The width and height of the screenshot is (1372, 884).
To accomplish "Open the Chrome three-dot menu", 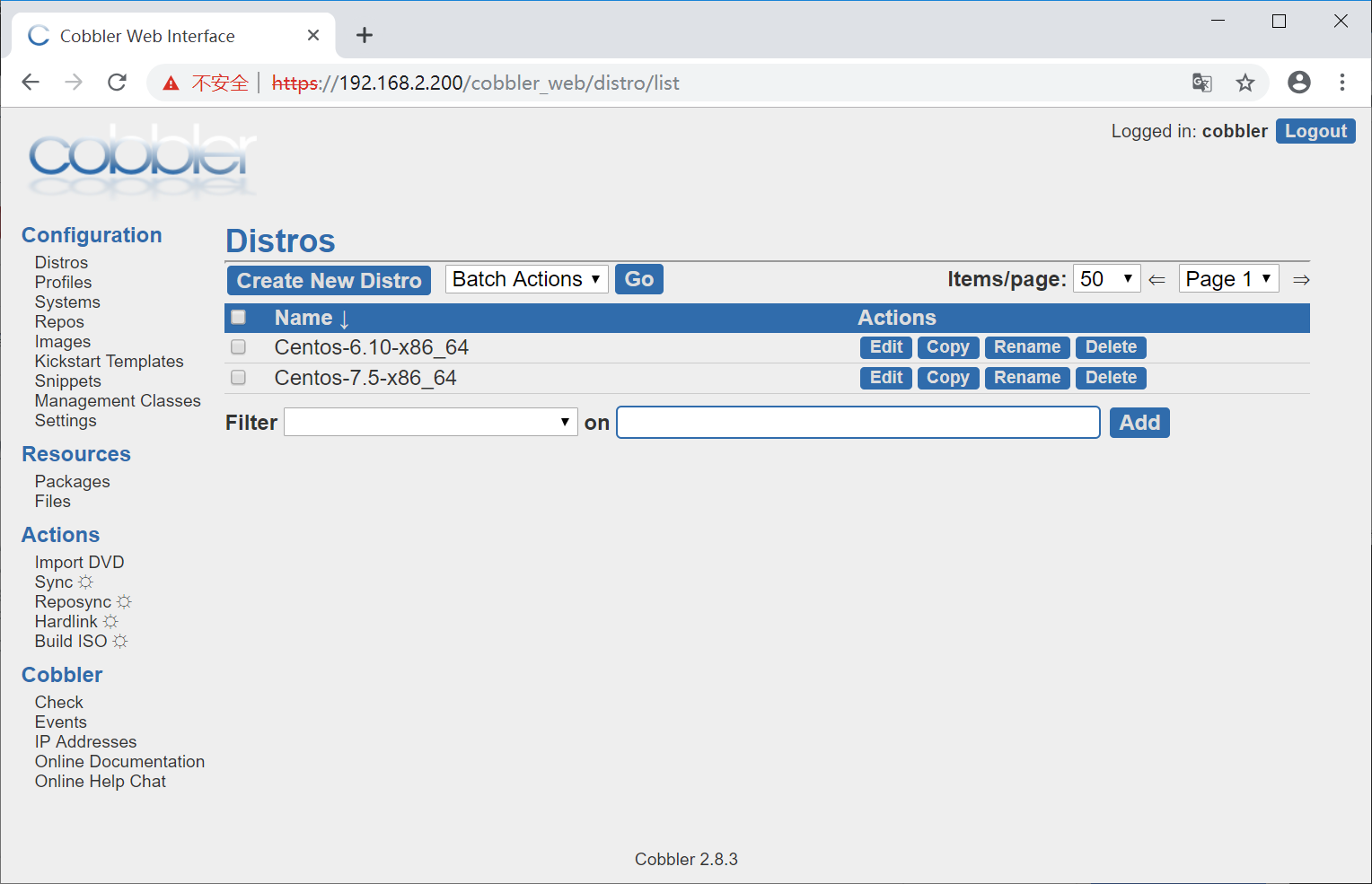I will (1341, 83).
